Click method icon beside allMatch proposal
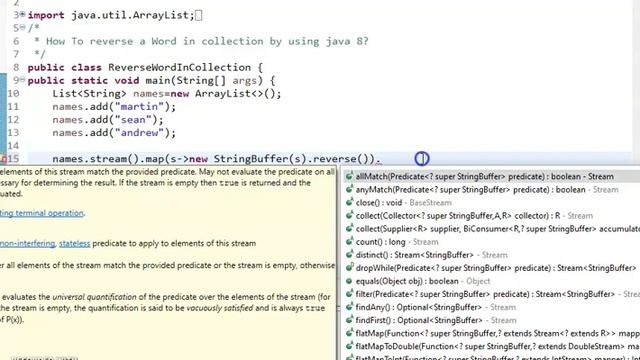The width and height of the screenshot is (640, 360). [349, 176]
